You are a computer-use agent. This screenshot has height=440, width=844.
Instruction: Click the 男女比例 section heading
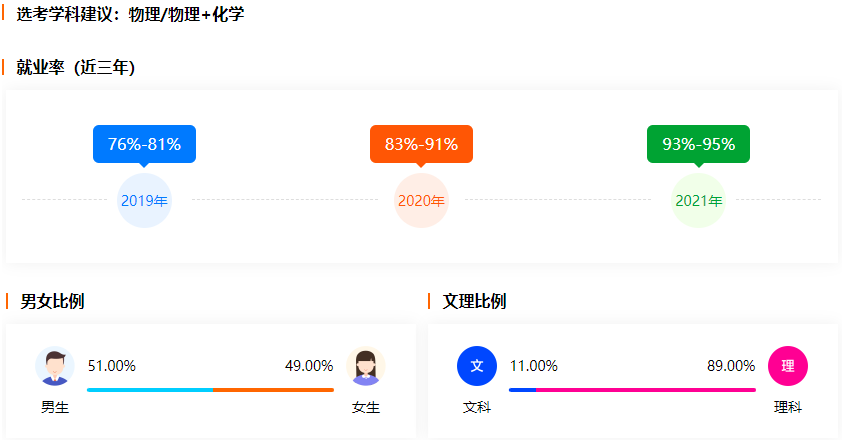pos(52,301)
